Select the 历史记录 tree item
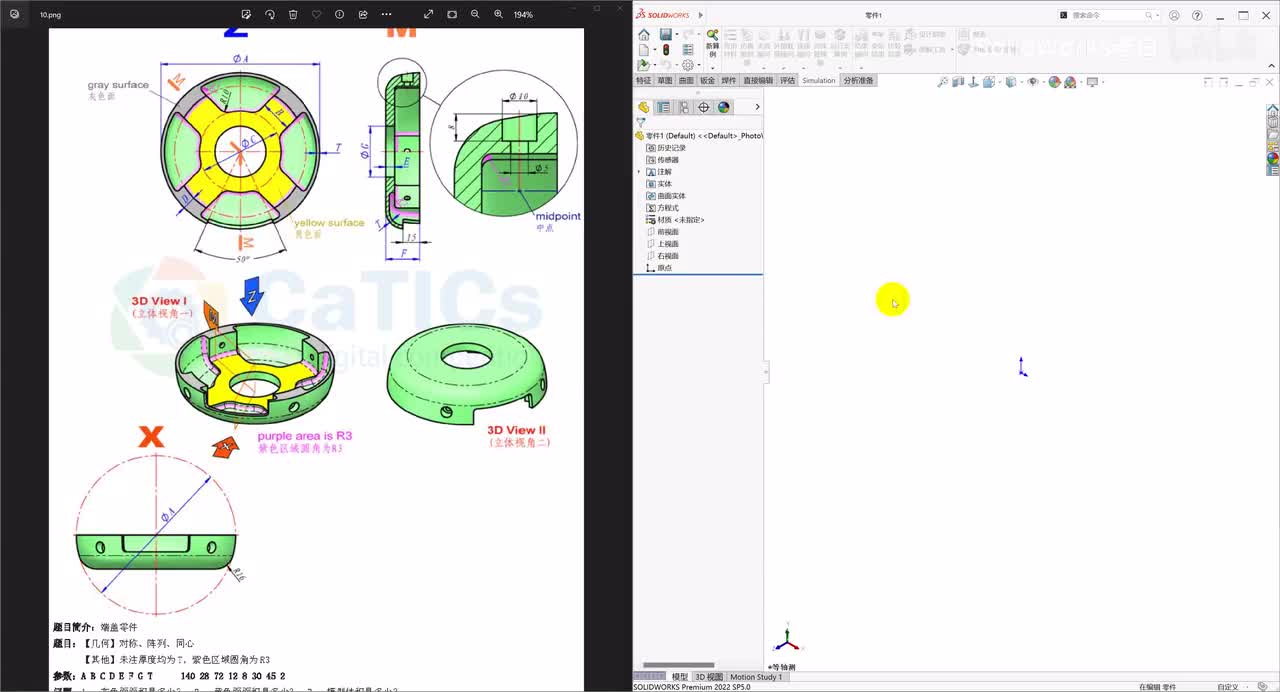 665,148
